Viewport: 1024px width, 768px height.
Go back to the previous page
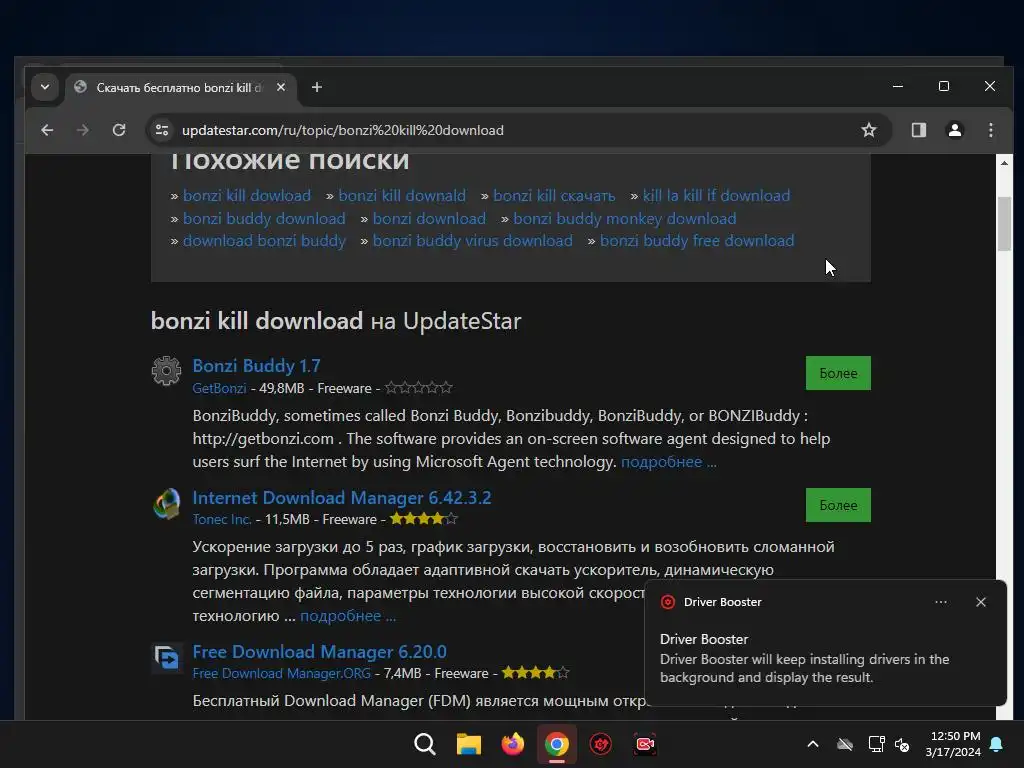click(x=47, y=130)
